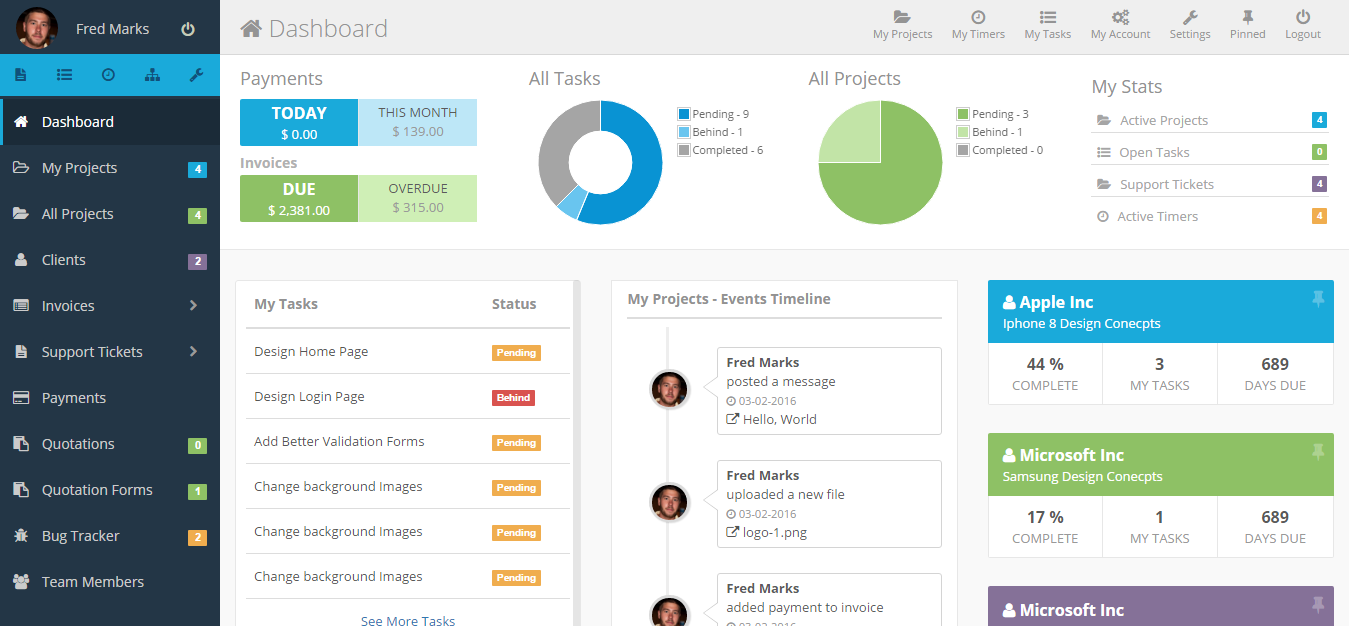This screenshot has height=626, width=1349.
Task: Click the TODAY payments tile
Action: (299, 122)
